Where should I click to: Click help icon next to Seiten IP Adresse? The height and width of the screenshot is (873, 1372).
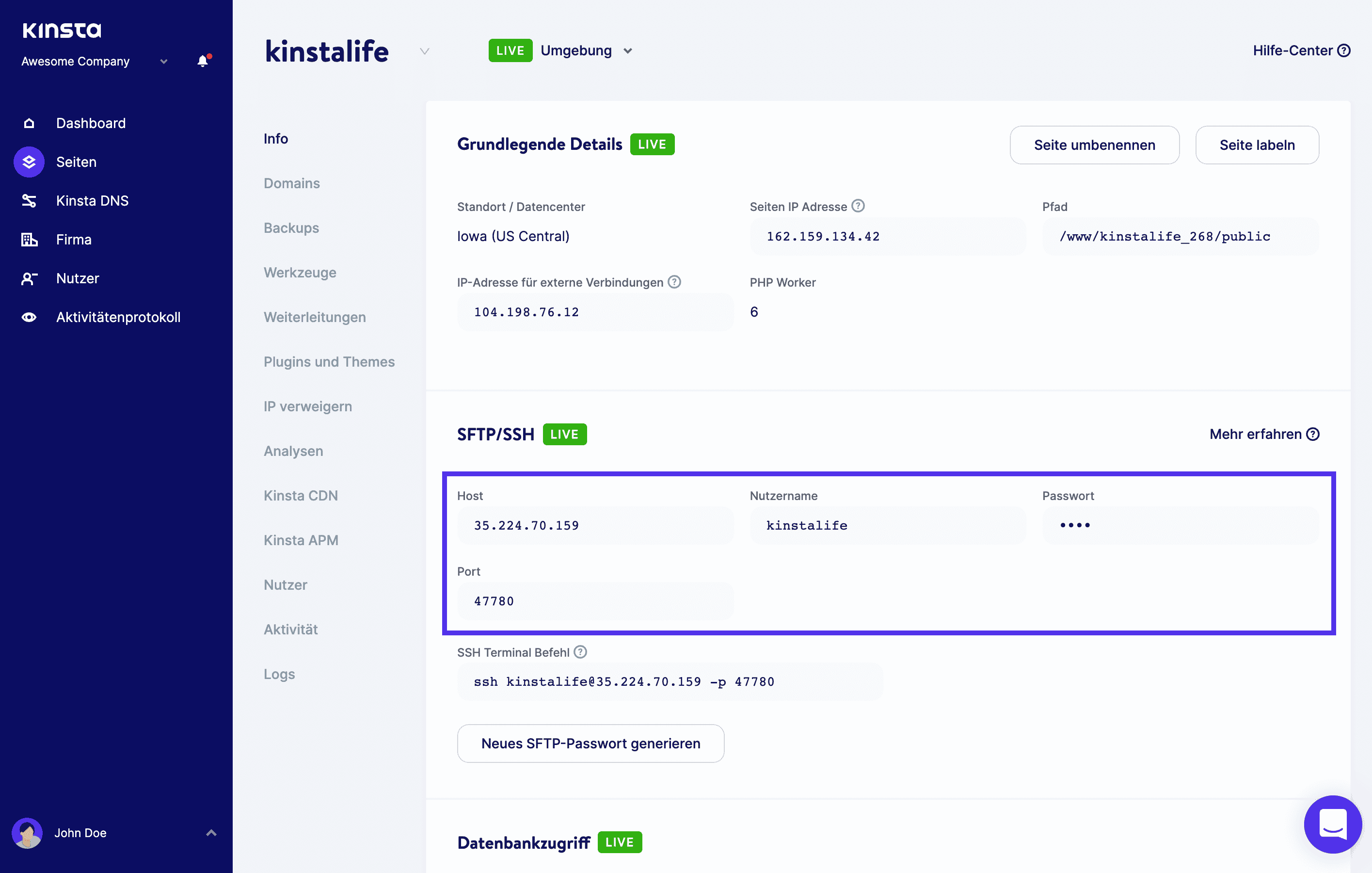pos(858,206)
